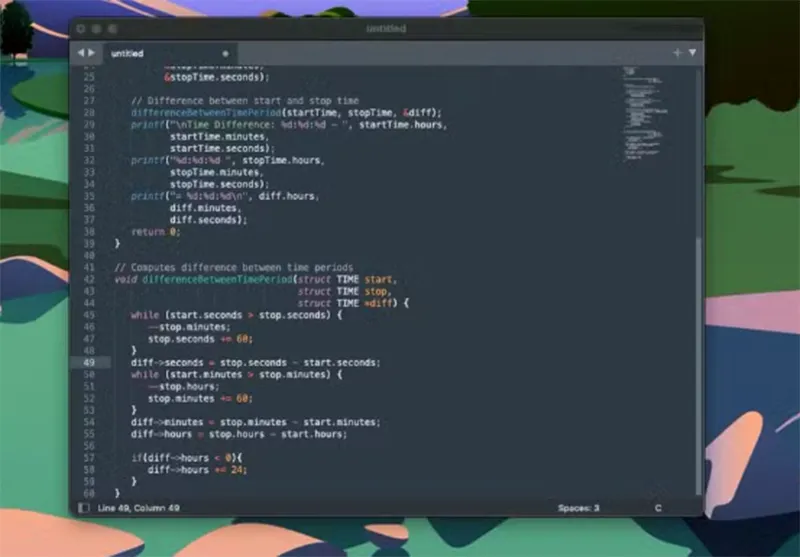Click the next tab right arrow
This screenshot has width=800, height=557.
(92, 52)
